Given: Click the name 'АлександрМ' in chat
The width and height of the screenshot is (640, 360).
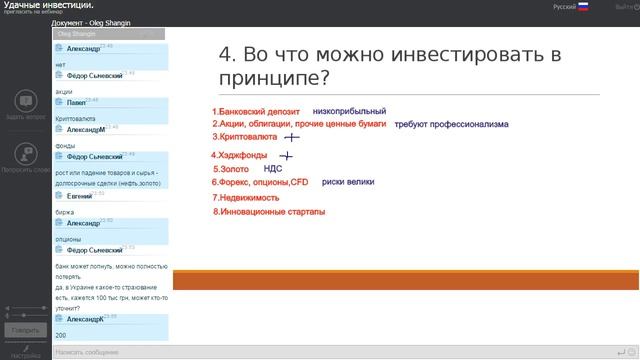Looking at the screenshot, I should tap(86, 129).
